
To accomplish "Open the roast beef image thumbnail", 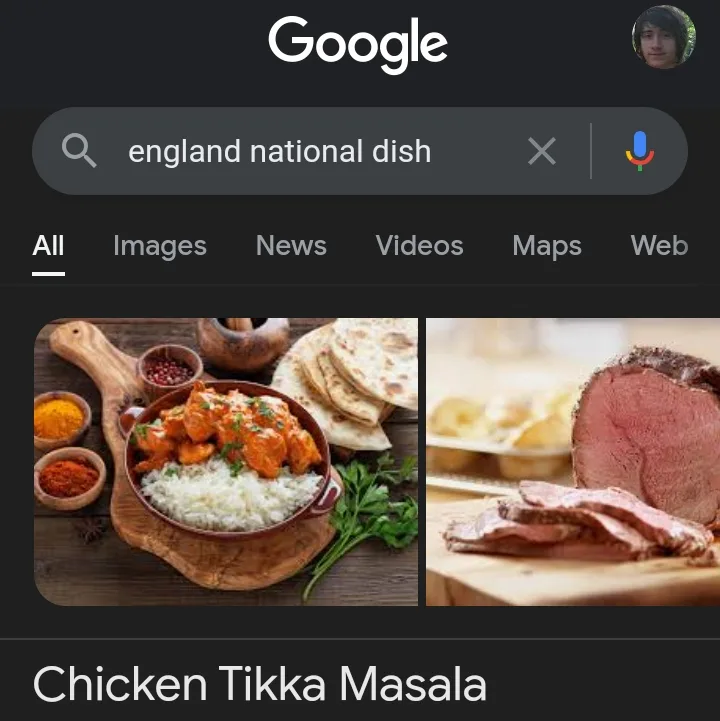I will click(x=573, y=462).
